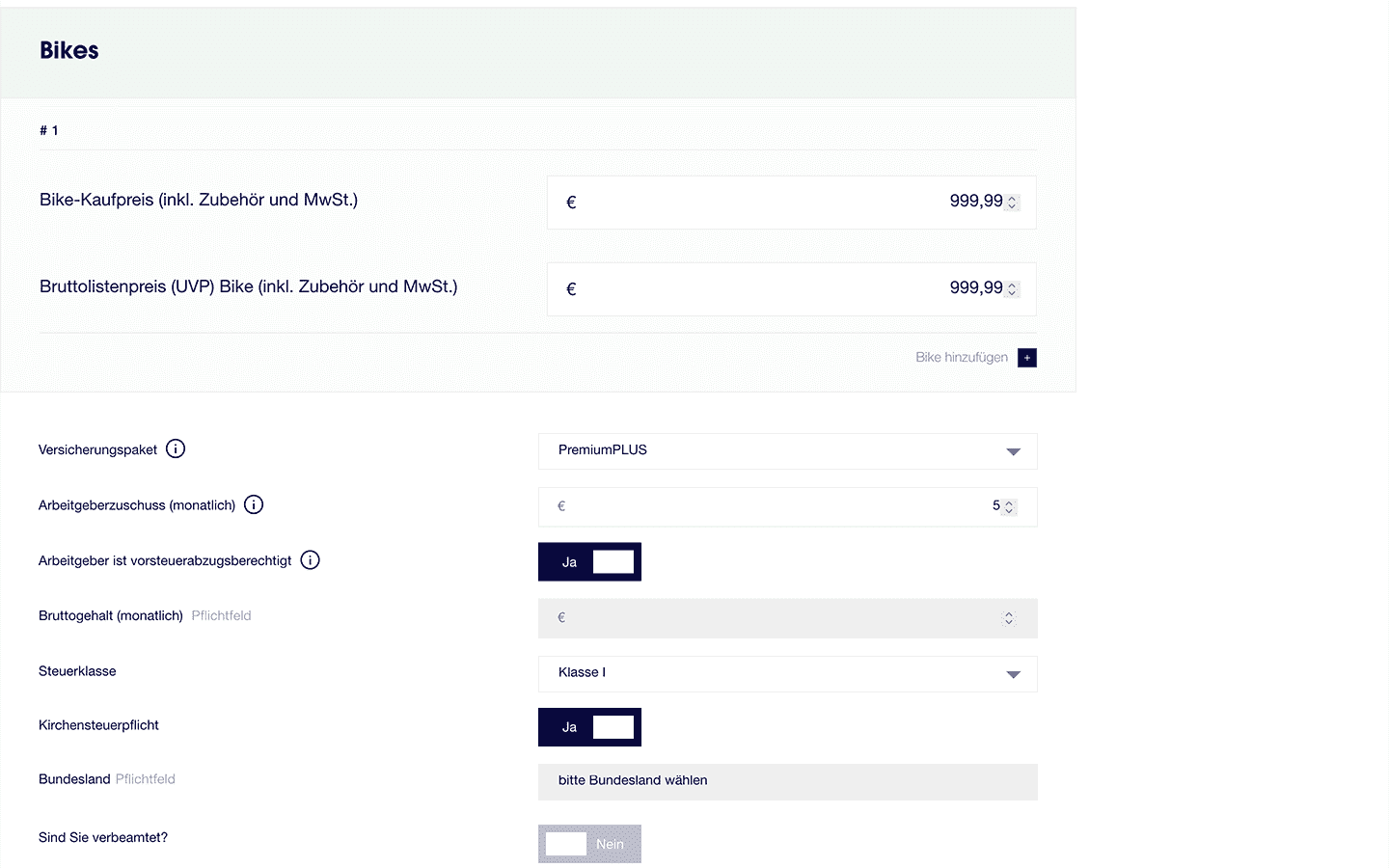Adjust Arbeitgeberzuschuss using the stepper arrows

(1009, 507)
